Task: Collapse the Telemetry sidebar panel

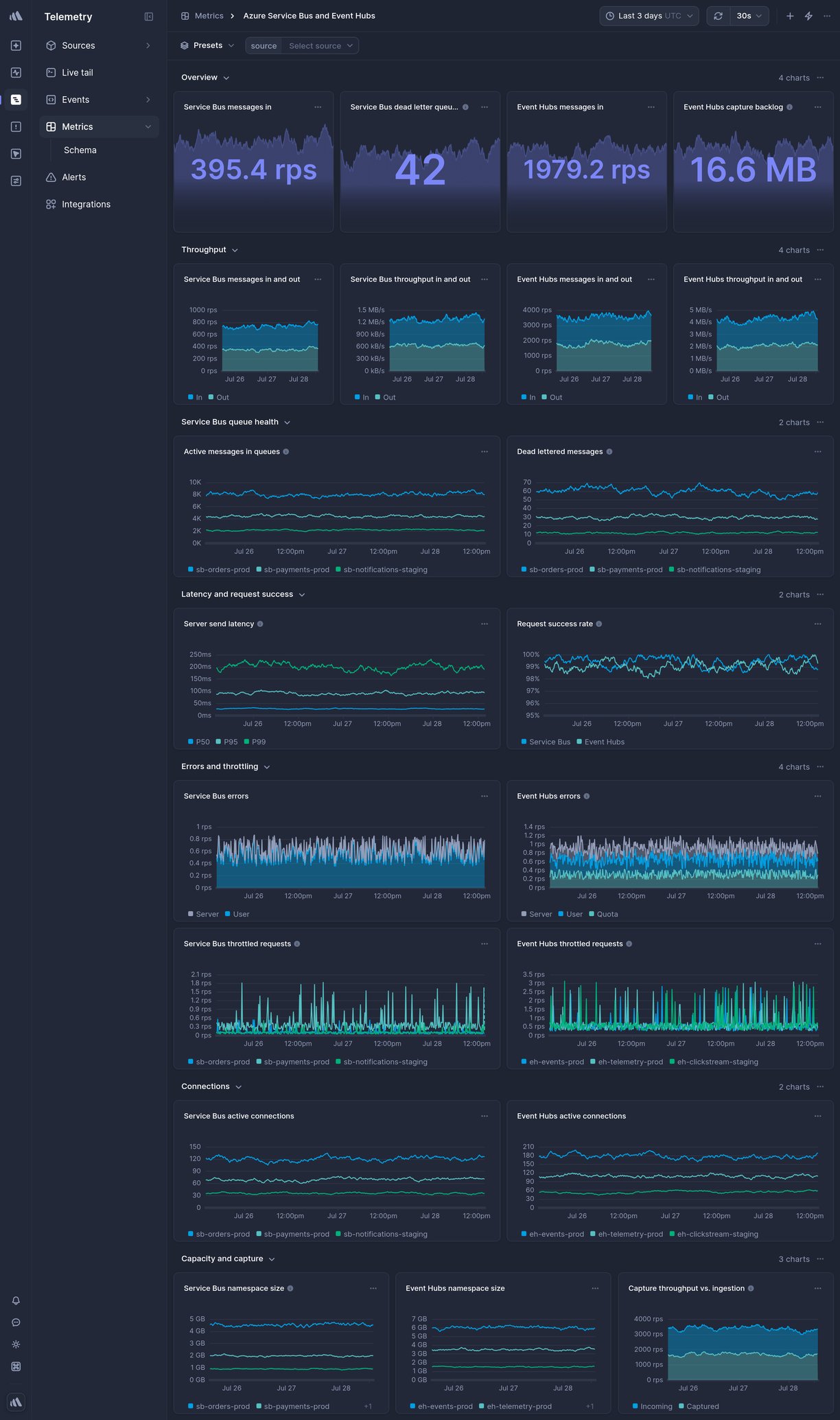Action: (149, 16)
